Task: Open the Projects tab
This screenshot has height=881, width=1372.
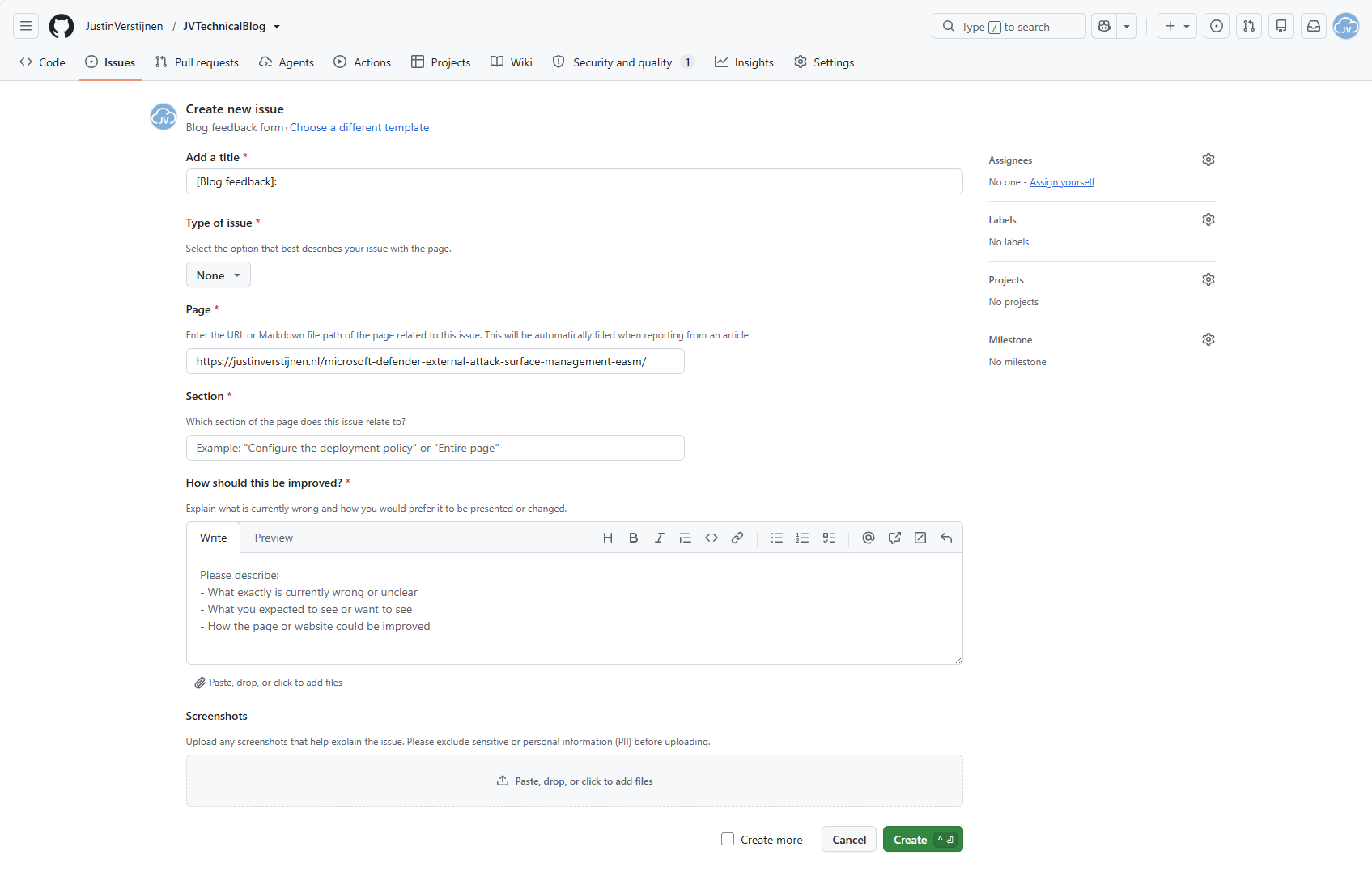Action: click(441, 62)
